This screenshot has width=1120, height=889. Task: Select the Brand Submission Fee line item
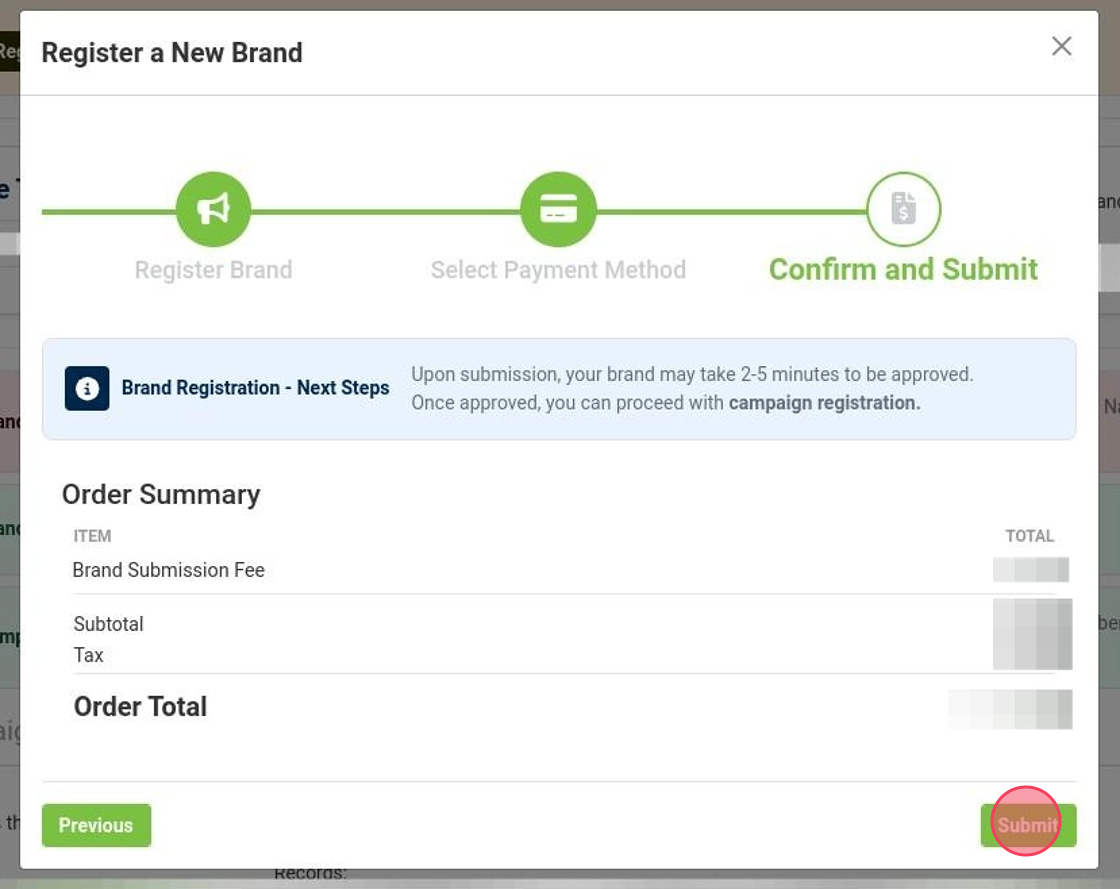click(168, 570)
